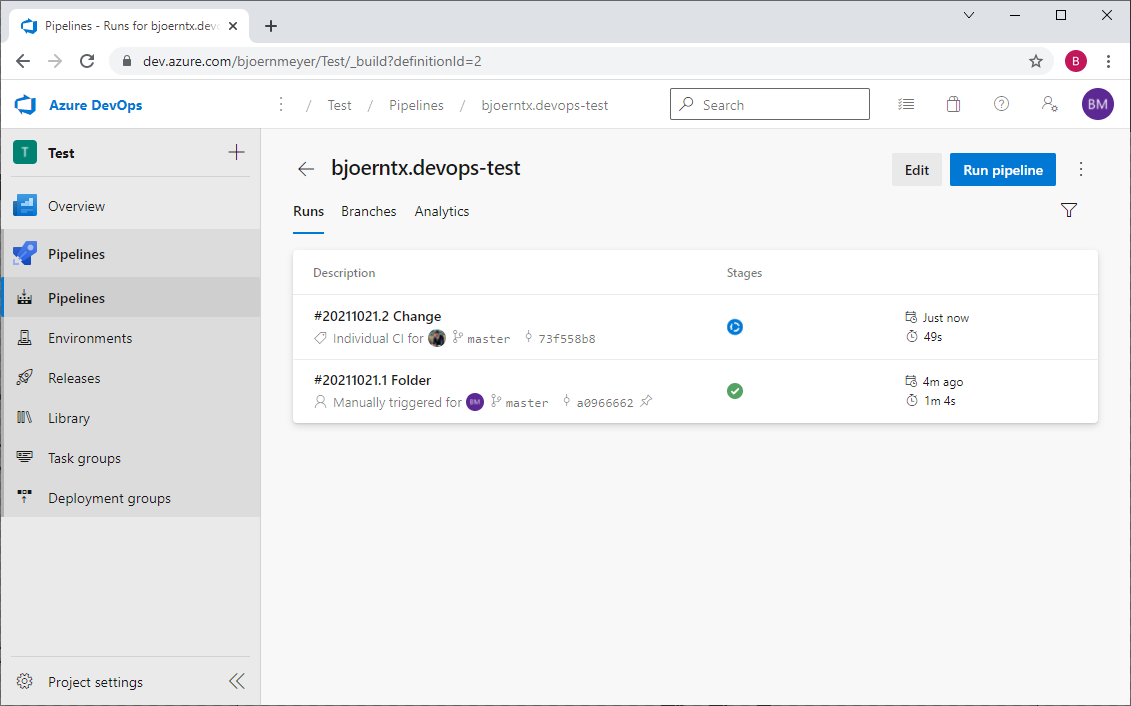Image resolution: width=1131 pixels, height=706 pixels.
Task: Click the Stages column header
Action: click(744, 273)
